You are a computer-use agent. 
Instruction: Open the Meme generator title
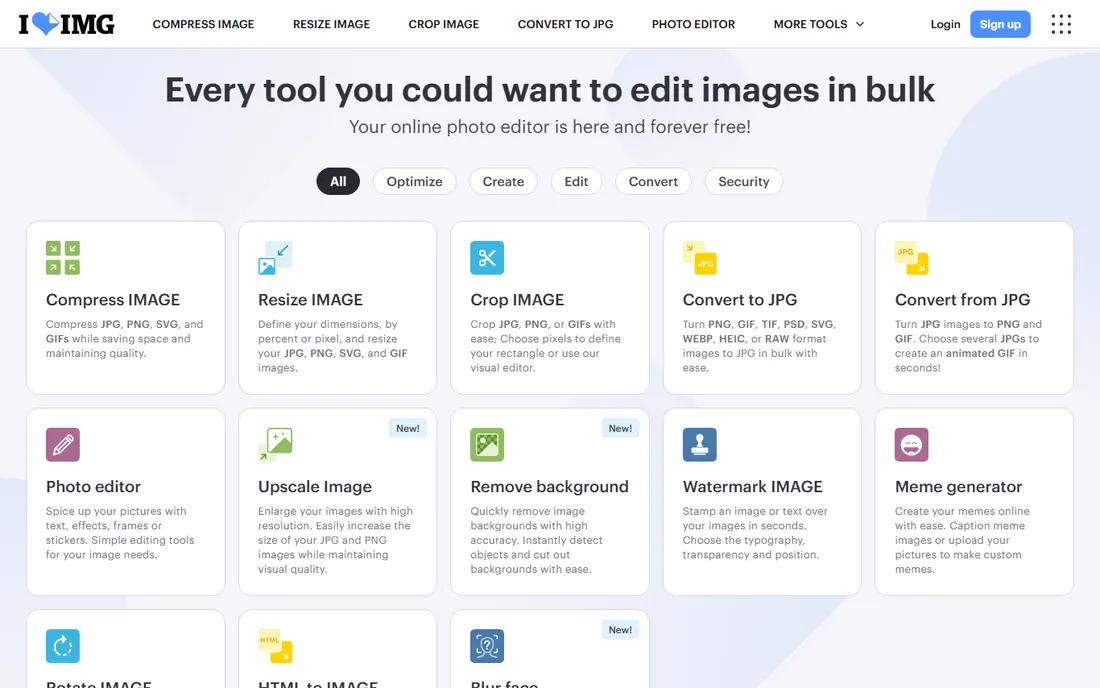(x=958, y=487)
